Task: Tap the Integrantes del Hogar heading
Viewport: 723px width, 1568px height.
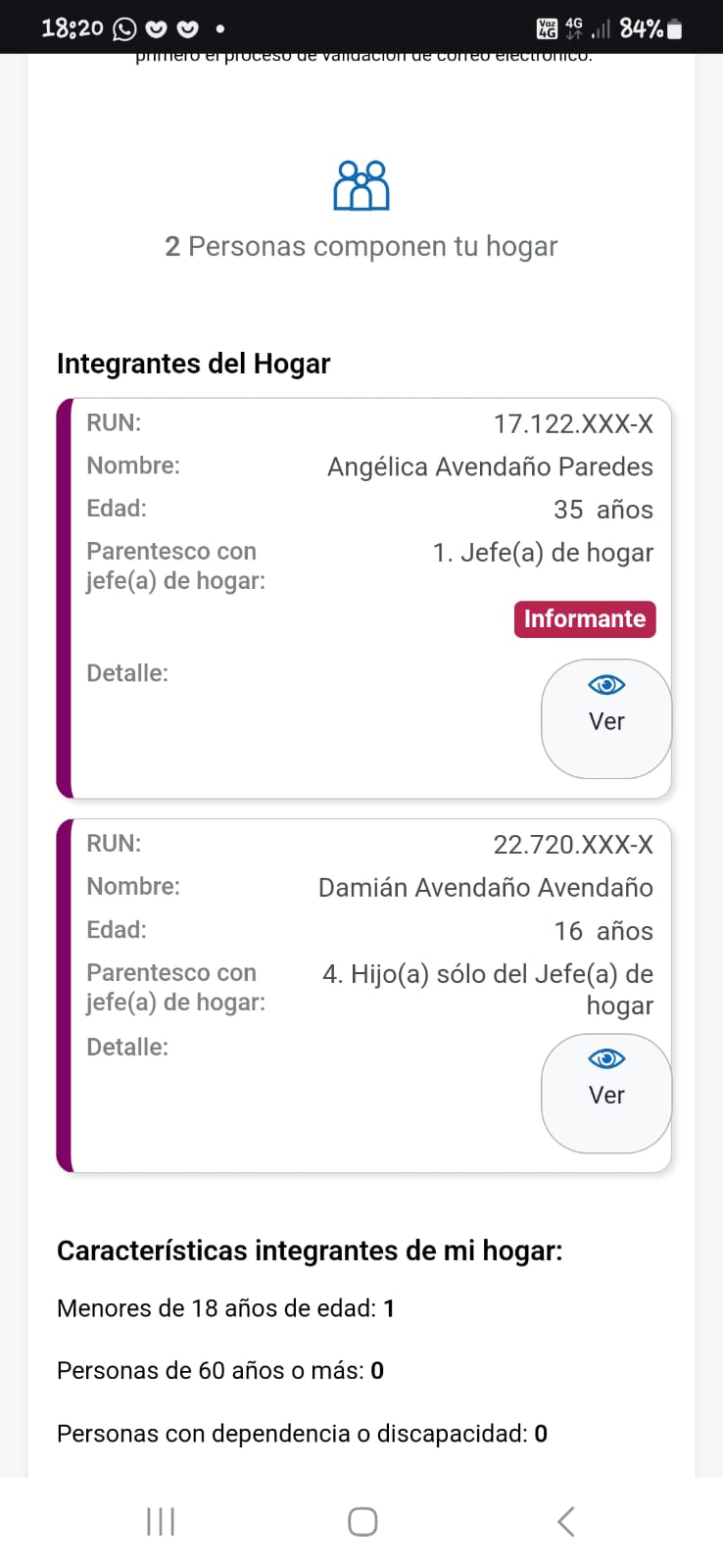Action: coord(194,364)
